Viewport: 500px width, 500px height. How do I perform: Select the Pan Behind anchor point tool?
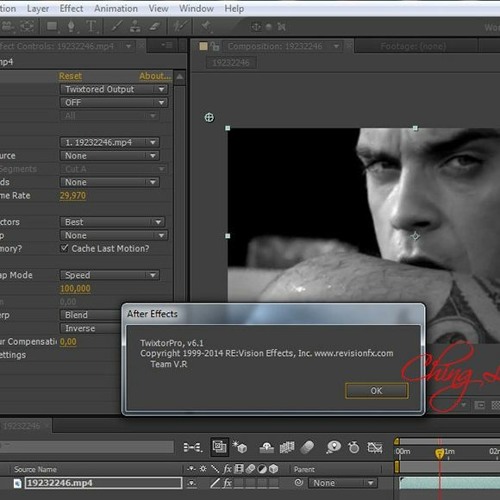pos(27,26)
